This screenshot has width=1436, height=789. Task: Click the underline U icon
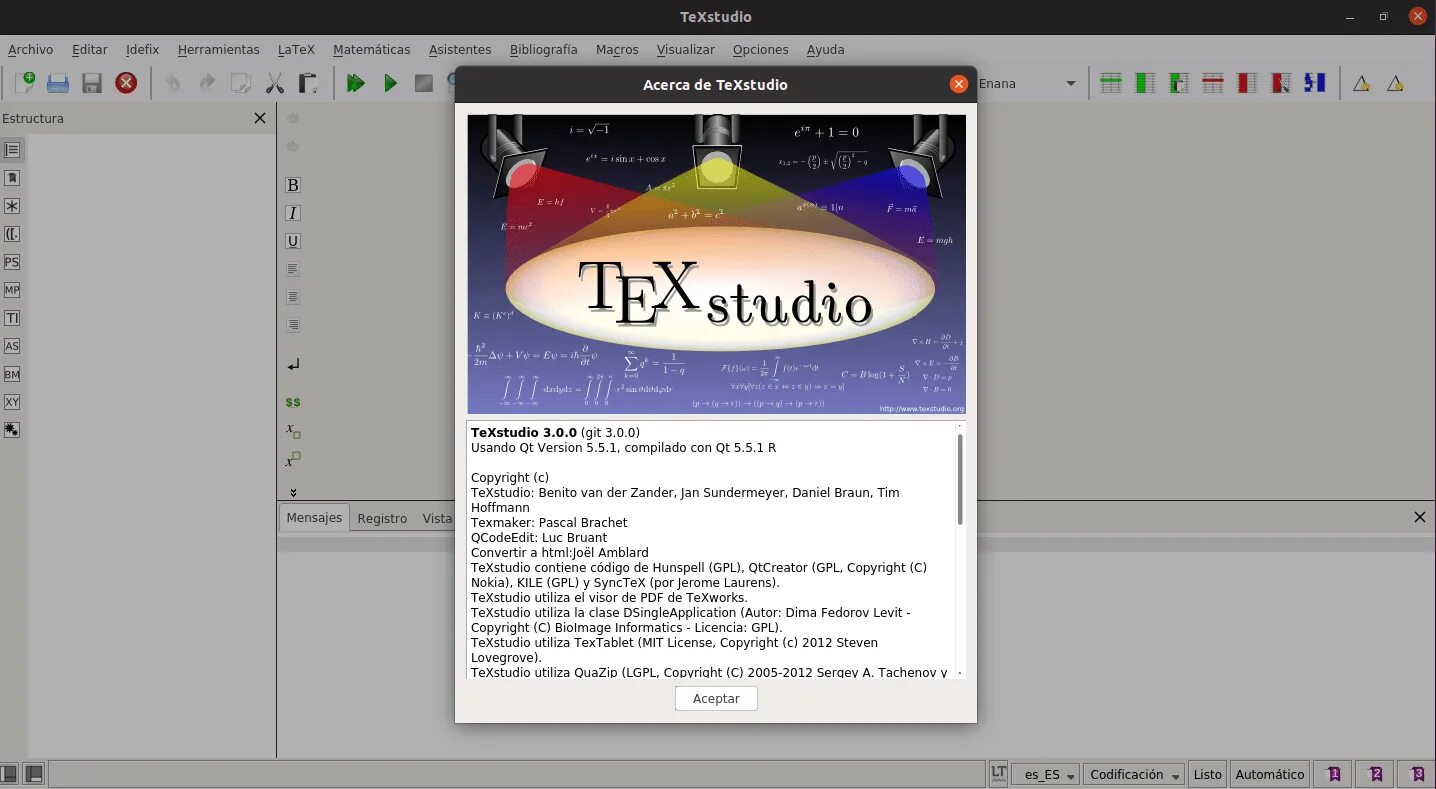pos(293,241)
